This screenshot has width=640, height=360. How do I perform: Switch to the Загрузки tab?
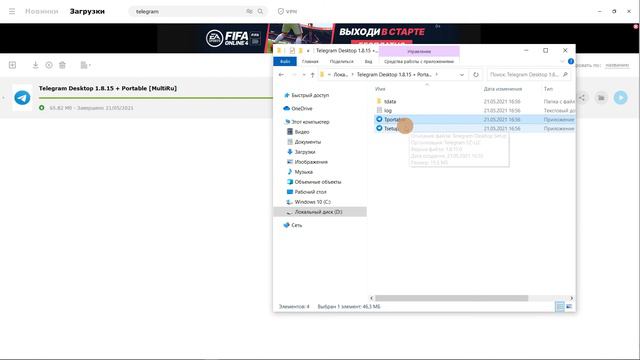pyautogui.click(x=87, y=11)
